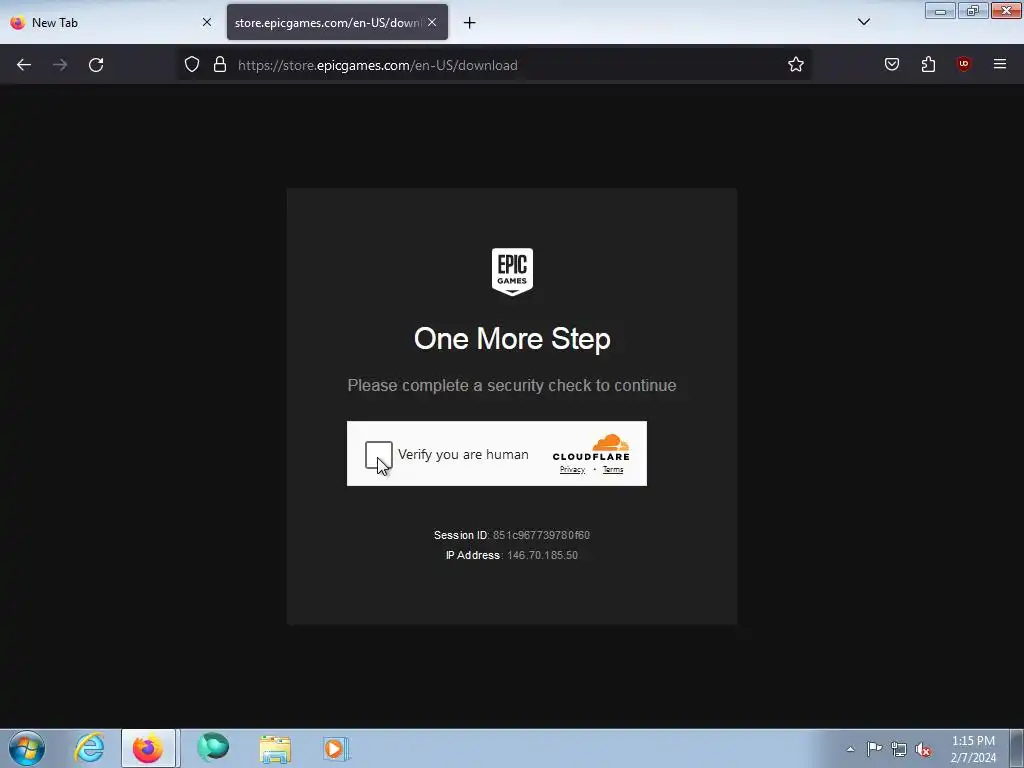Viewport: 1024px width, 768px height.
Task: Bookmark this page with the star
Action: click(x=795, y=64)
